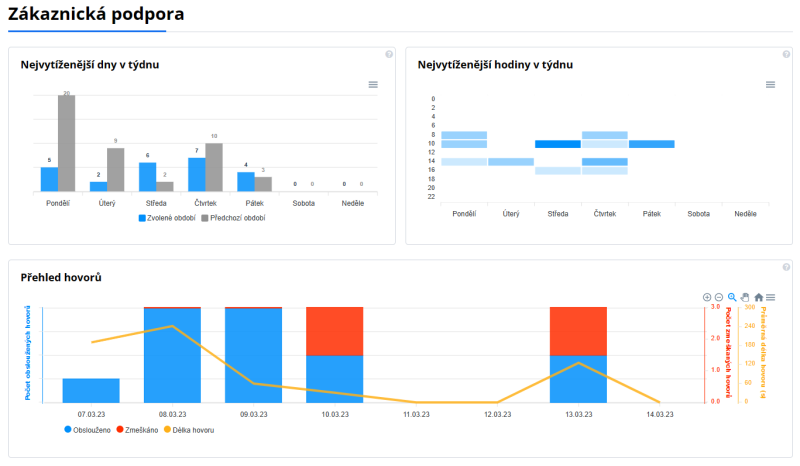Open hamburger menu of Přehled hovorů chart

pos(771,297)
